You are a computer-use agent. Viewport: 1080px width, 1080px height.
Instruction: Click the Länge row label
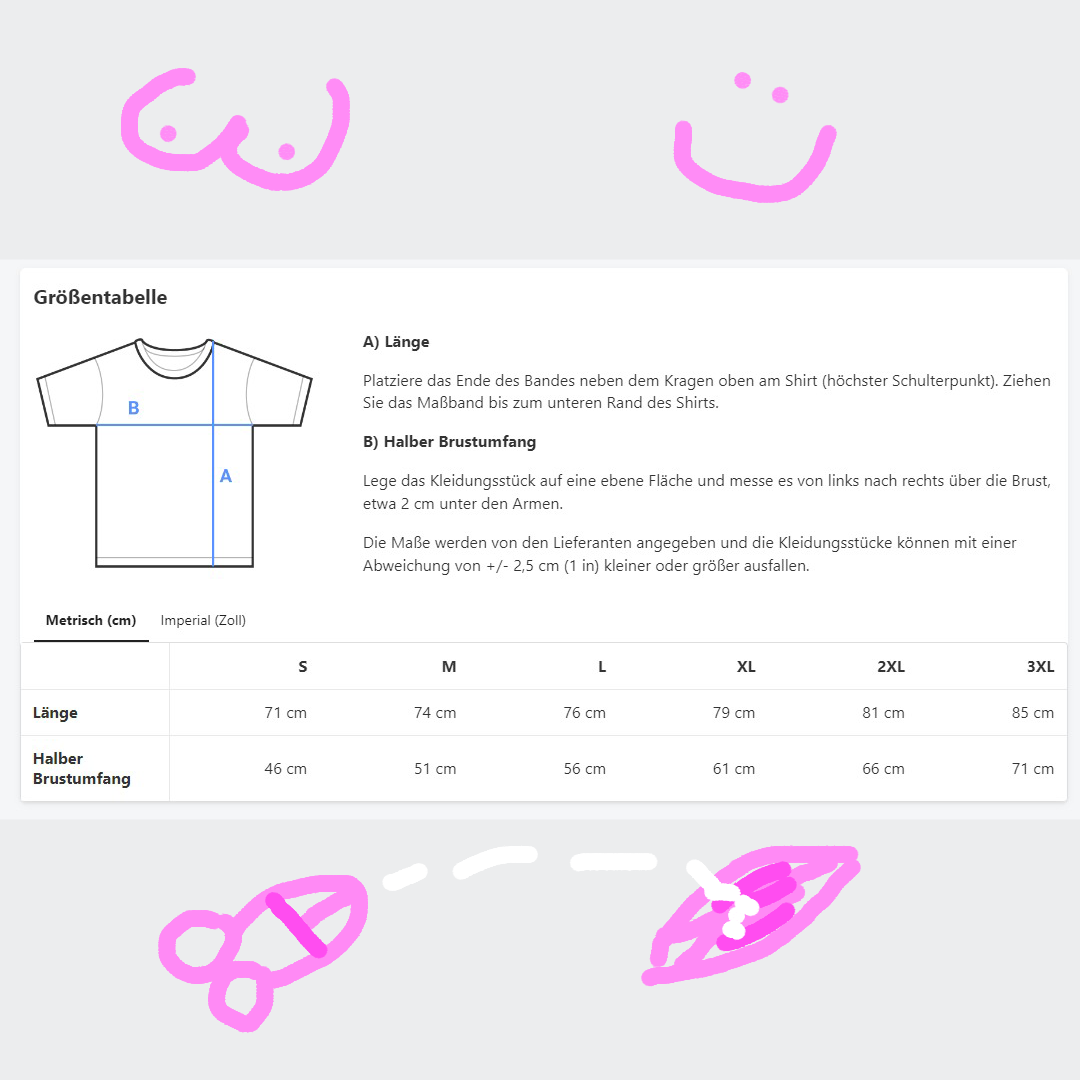[x=55, y=712]
